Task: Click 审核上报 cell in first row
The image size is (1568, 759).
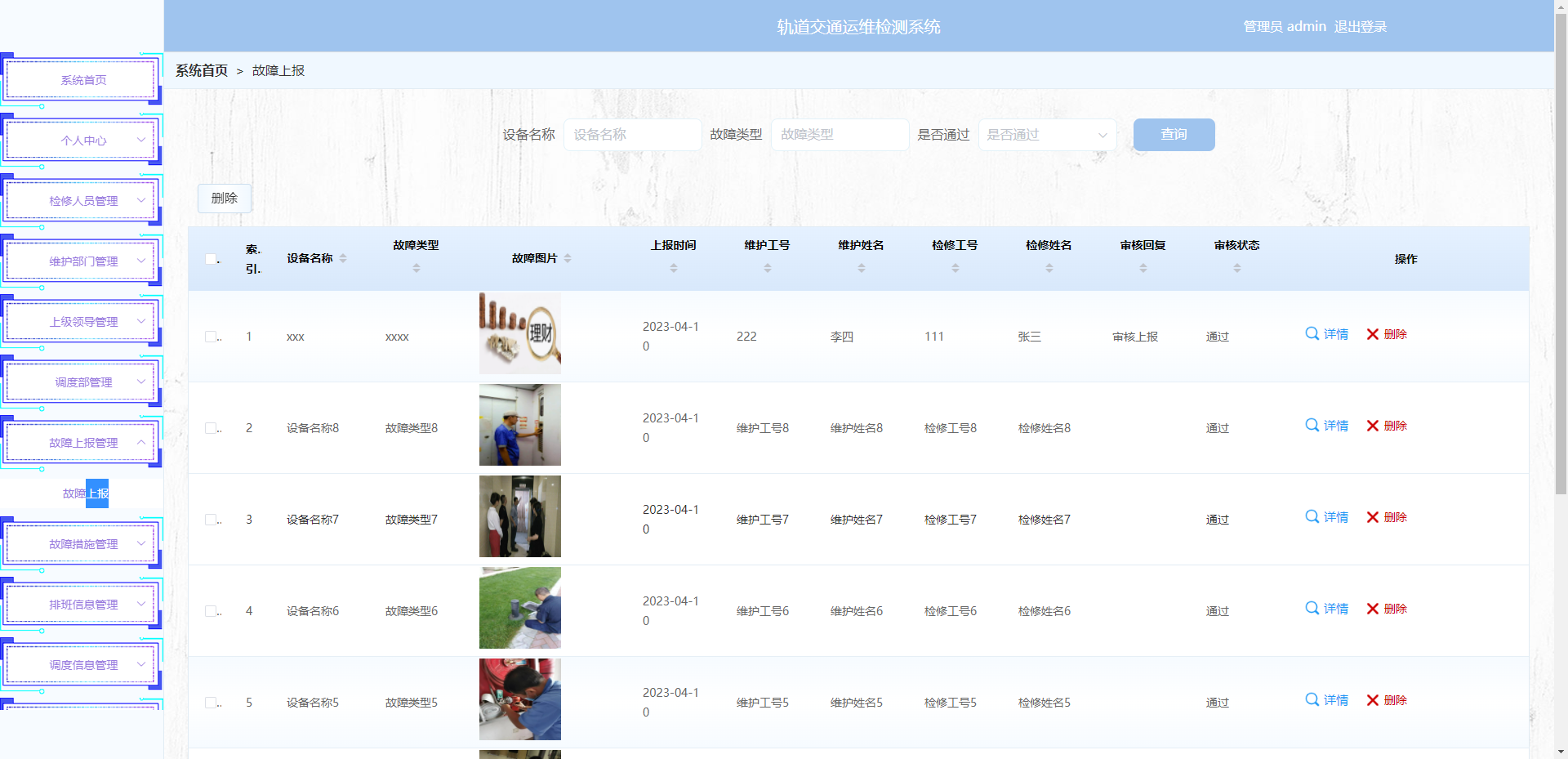Action: click(1135, 337)
